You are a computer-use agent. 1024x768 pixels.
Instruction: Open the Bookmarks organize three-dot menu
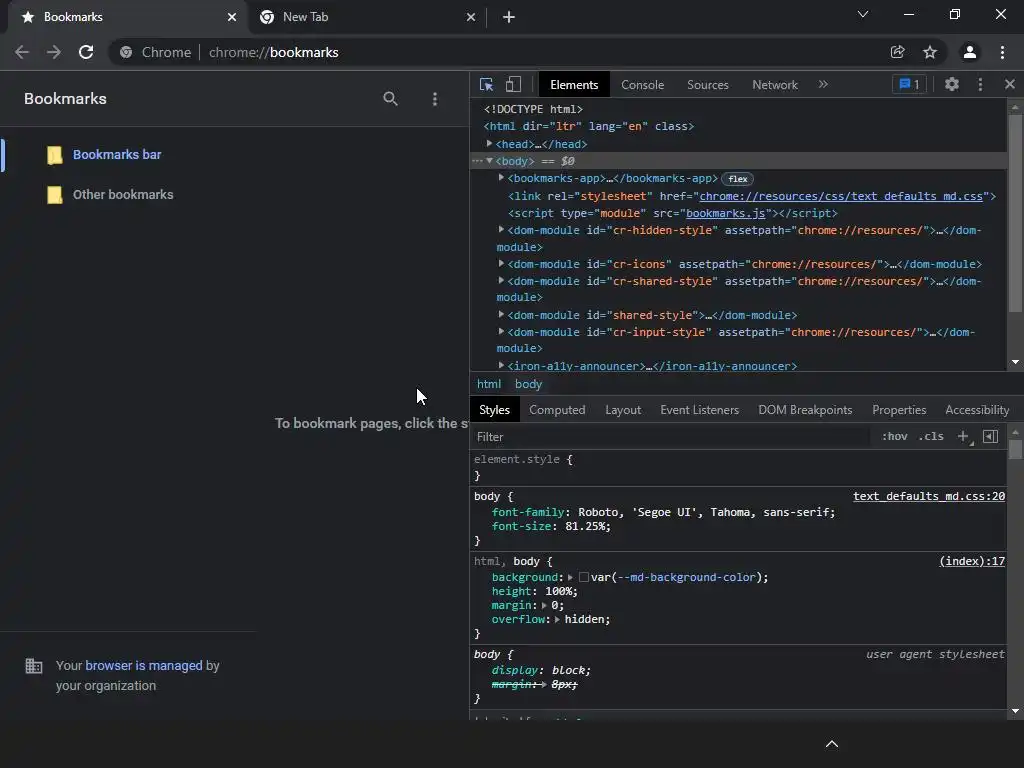(x=435, y=99)
